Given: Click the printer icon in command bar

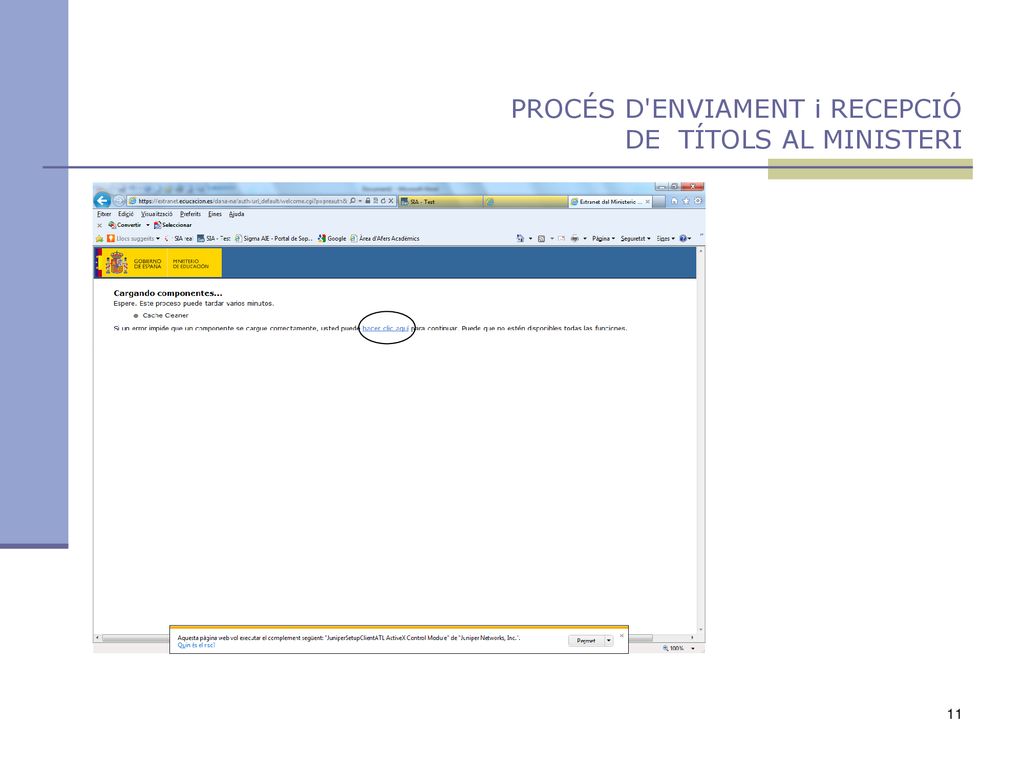Looking at the screenshot, I should [575, 238].
